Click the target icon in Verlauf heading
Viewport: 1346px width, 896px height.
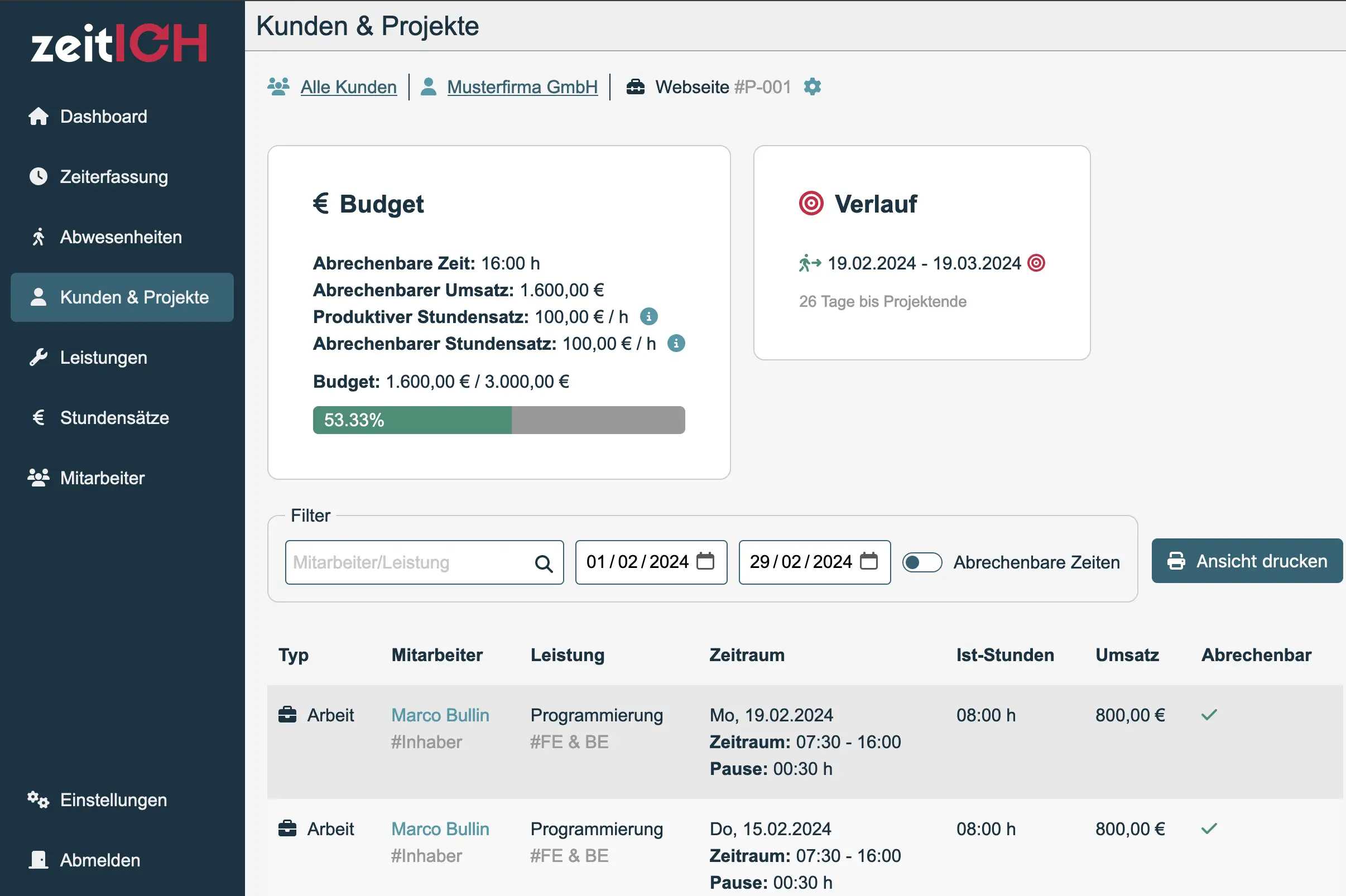(811, 204)
